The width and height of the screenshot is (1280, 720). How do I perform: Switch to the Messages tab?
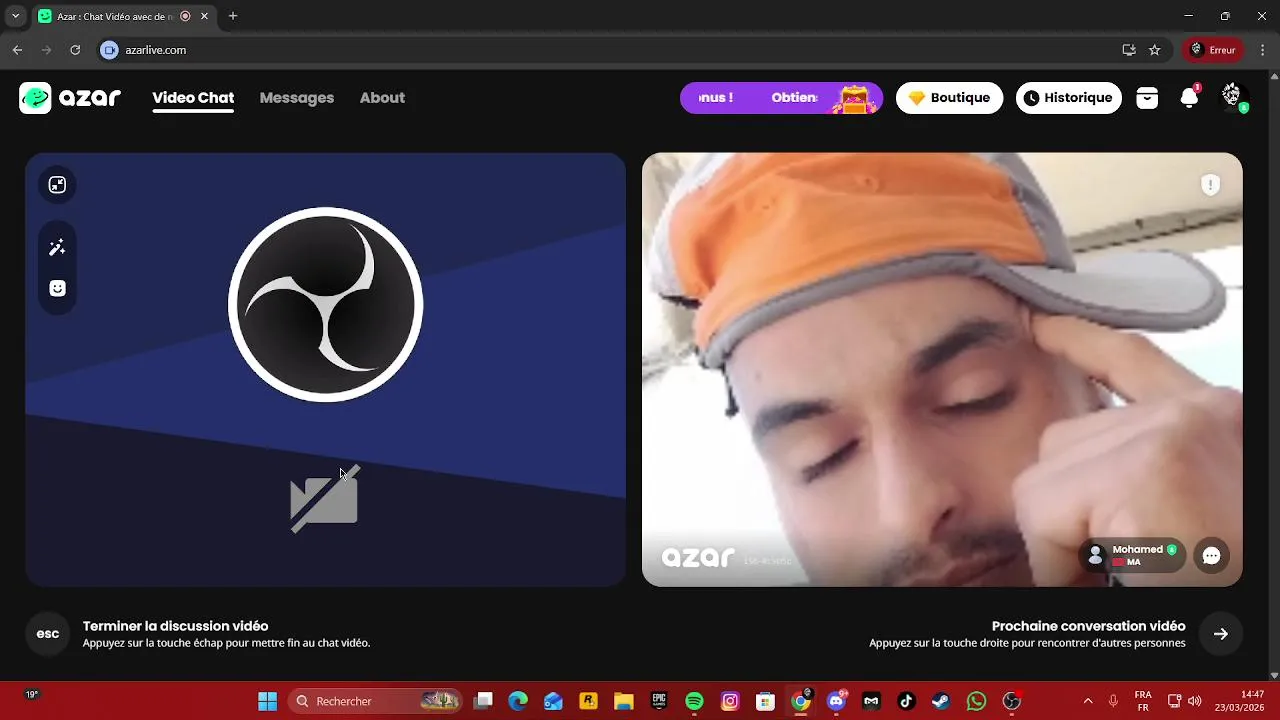(x=297, y=98)
